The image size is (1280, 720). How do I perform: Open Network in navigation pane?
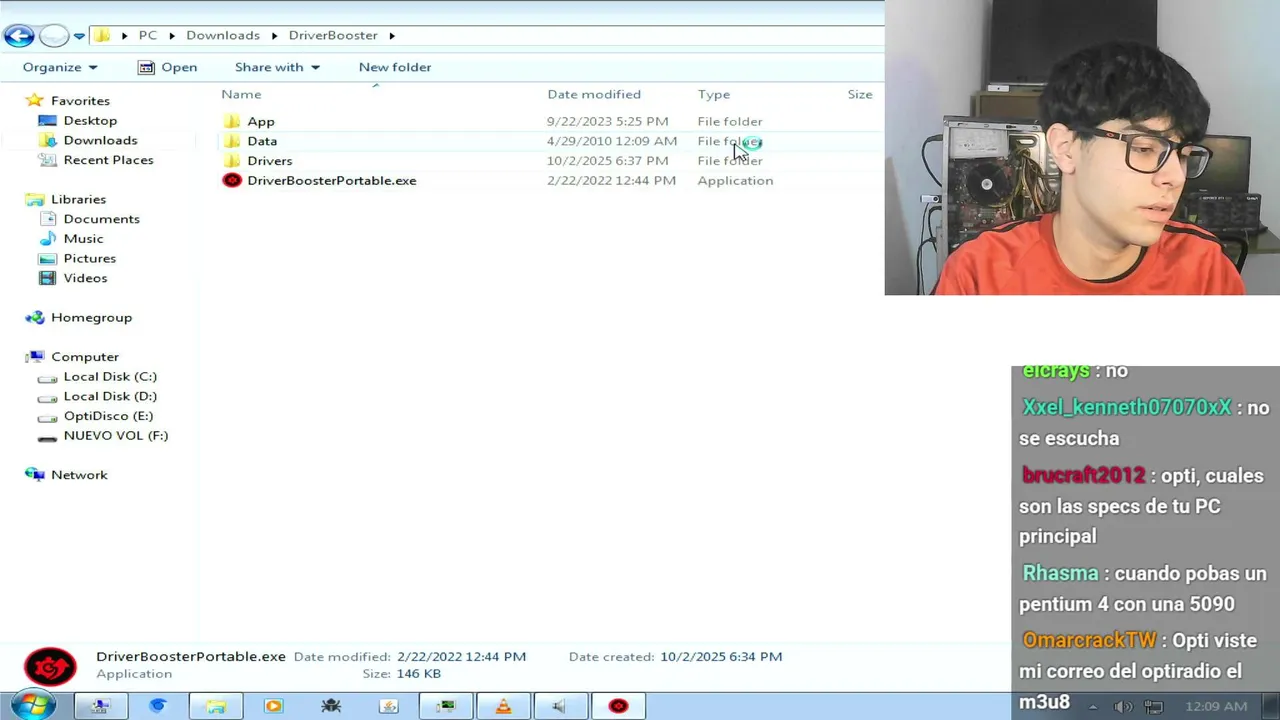coord(79,475)
